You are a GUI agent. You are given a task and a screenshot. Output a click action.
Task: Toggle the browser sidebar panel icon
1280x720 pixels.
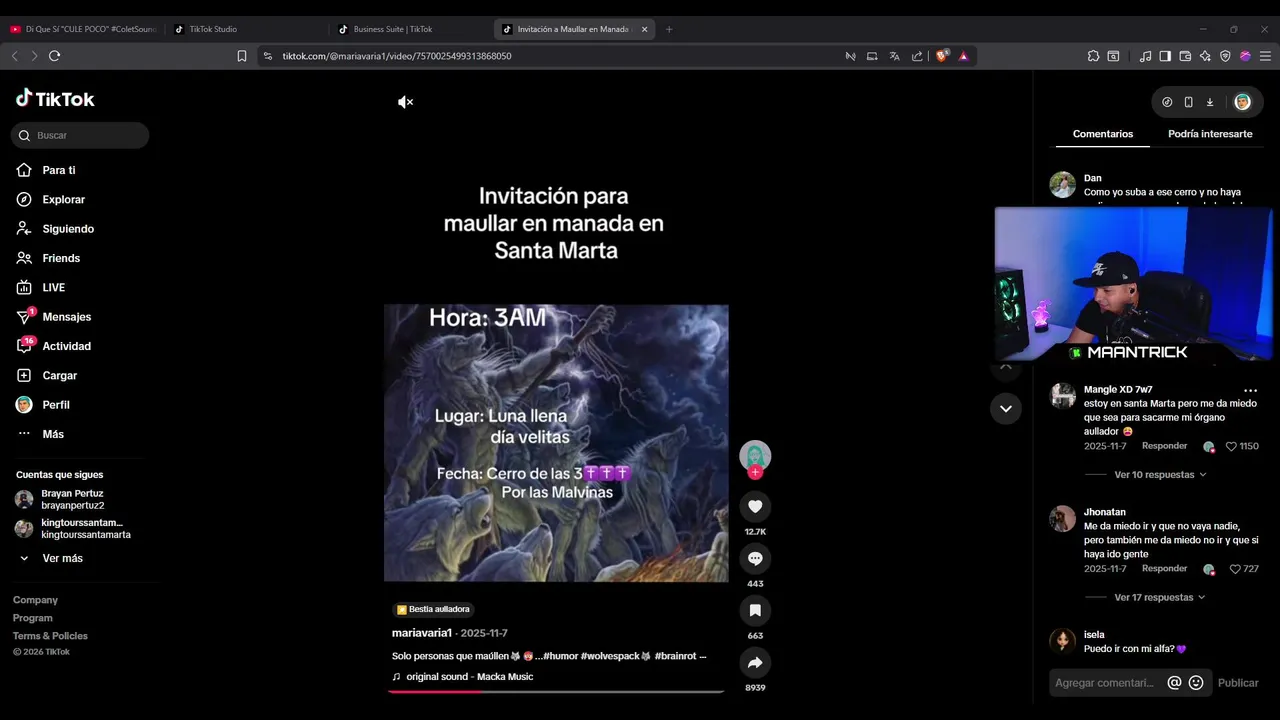(x=1165, y=56)
